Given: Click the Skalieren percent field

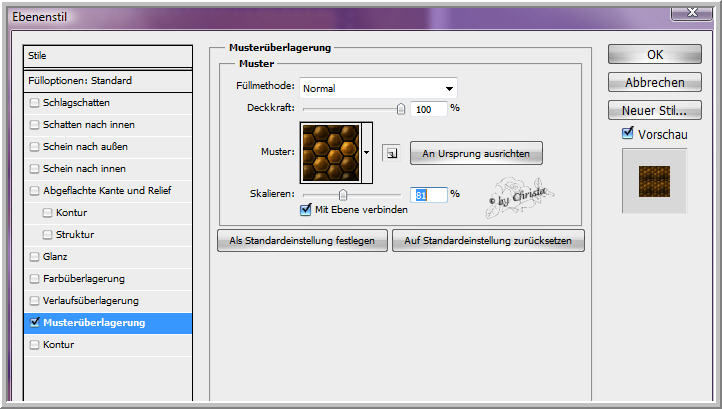Looking at the screenshot, I should tap(428, 195).
